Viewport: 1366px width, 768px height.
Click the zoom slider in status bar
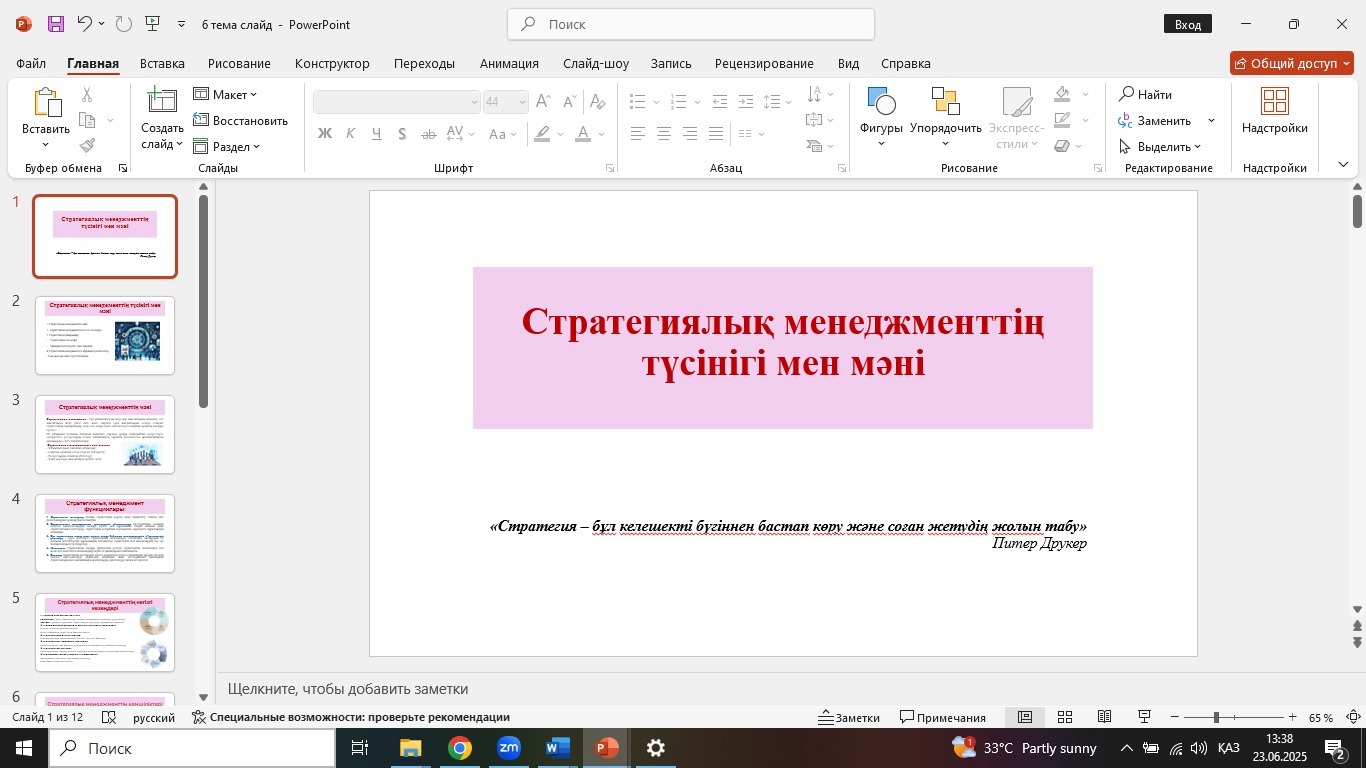pos(1216,717)
